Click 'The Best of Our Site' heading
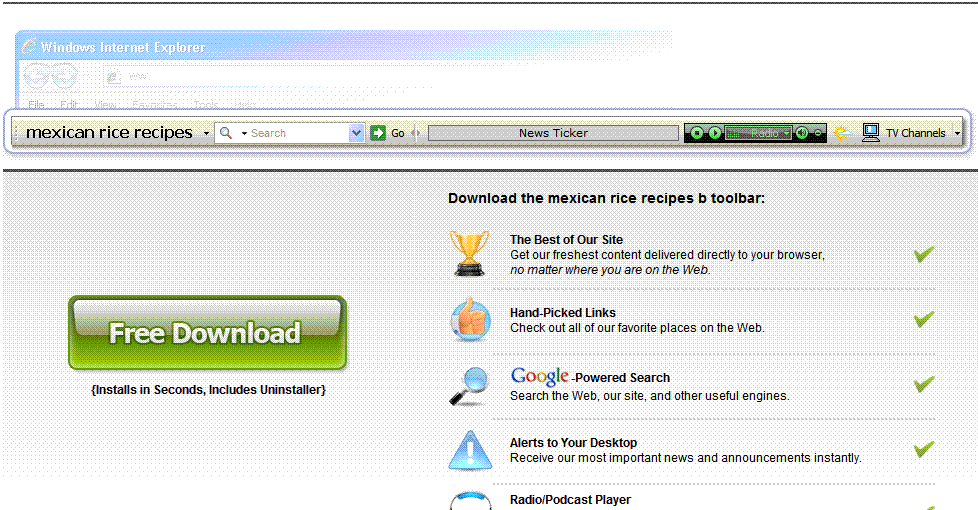The width and height of the screenshot is (978, 510). pyautogui.click(x=566, y=239)
